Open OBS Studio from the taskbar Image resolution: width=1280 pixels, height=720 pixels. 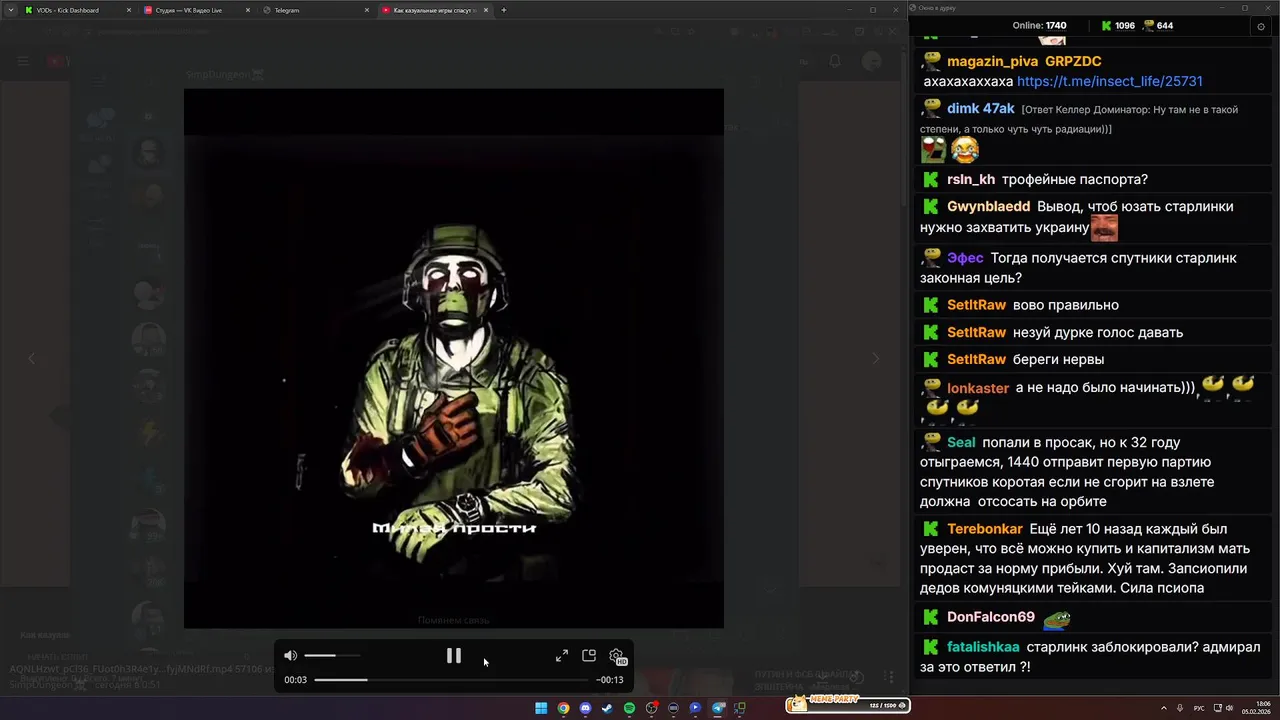[651, 708]
